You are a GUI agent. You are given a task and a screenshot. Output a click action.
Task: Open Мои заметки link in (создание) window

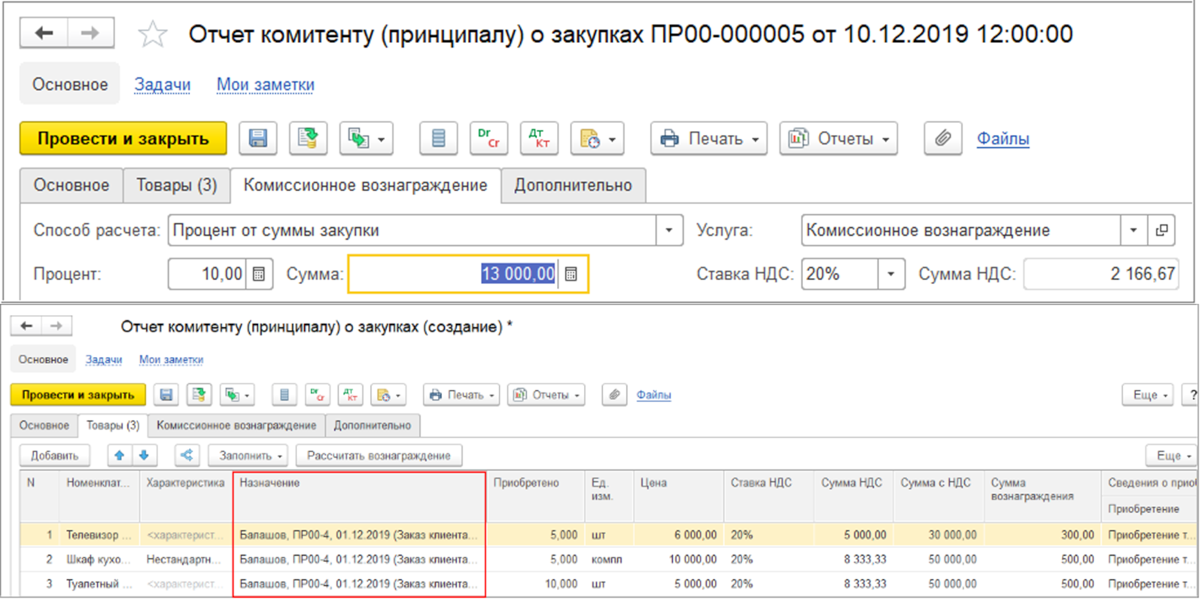click(171, 359)
